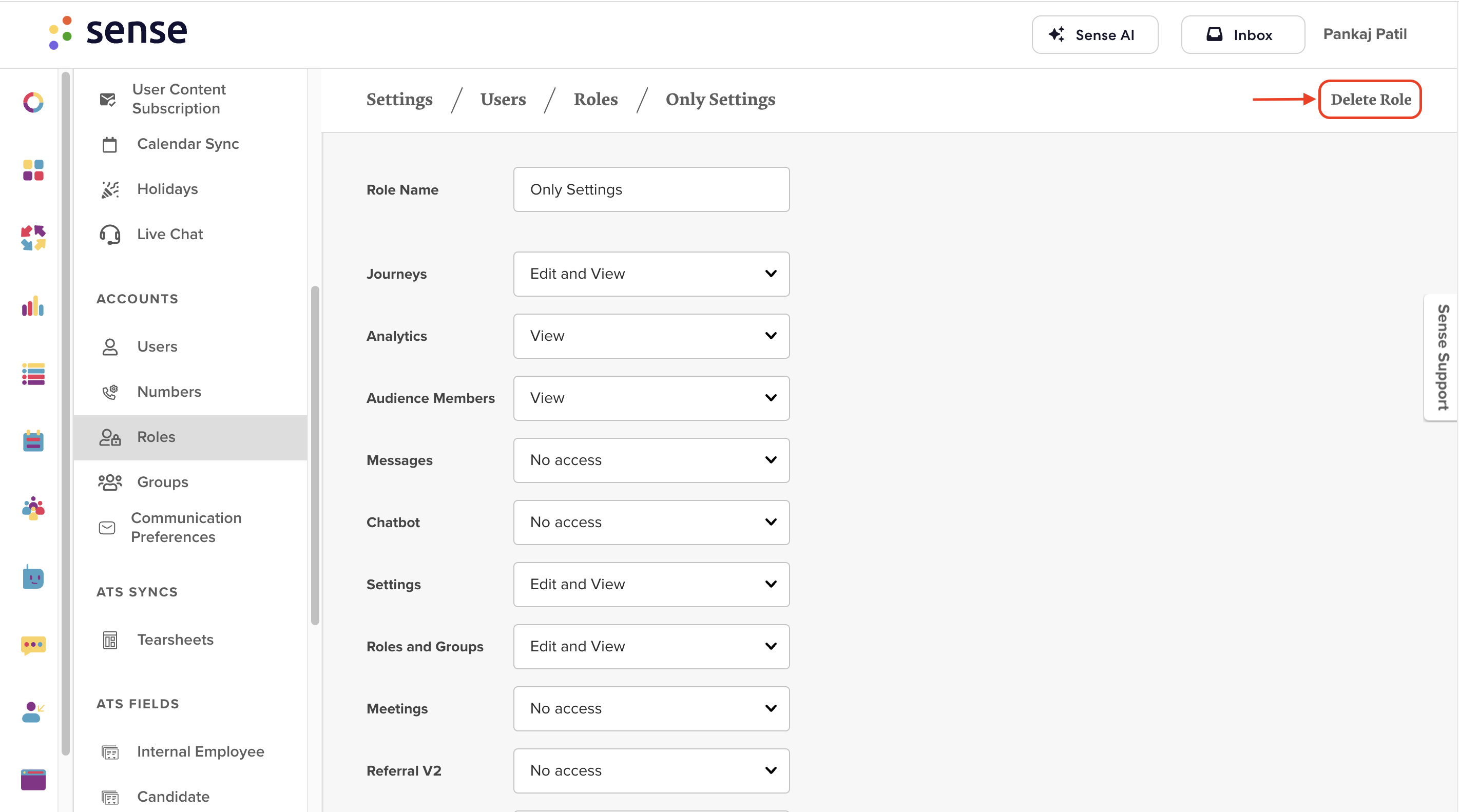The height and width of the screenshot is (812, 1459).
Task: Open the Roles and Groups permission dropdown
Action: (x=651, y=647)
